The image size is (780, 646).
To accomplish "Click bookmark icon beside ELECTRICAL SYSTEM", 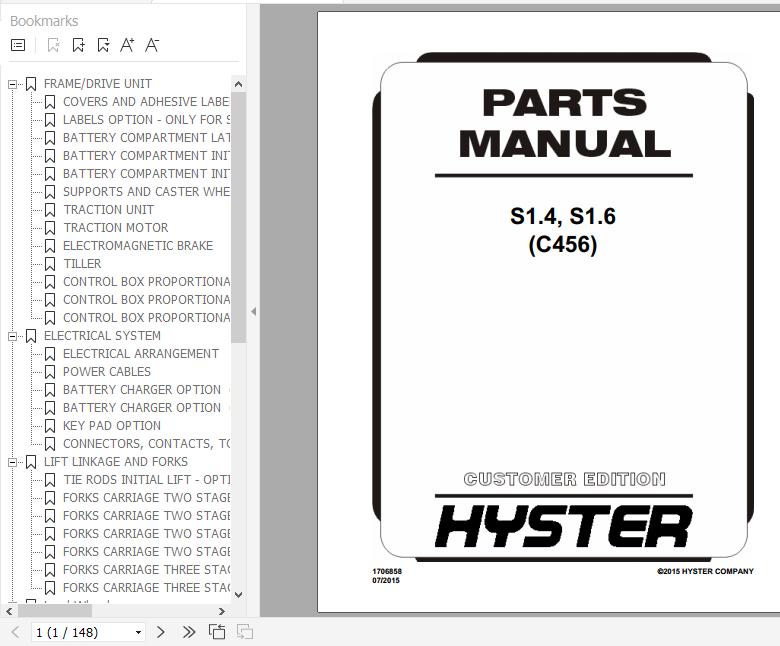I will (31, 336).
